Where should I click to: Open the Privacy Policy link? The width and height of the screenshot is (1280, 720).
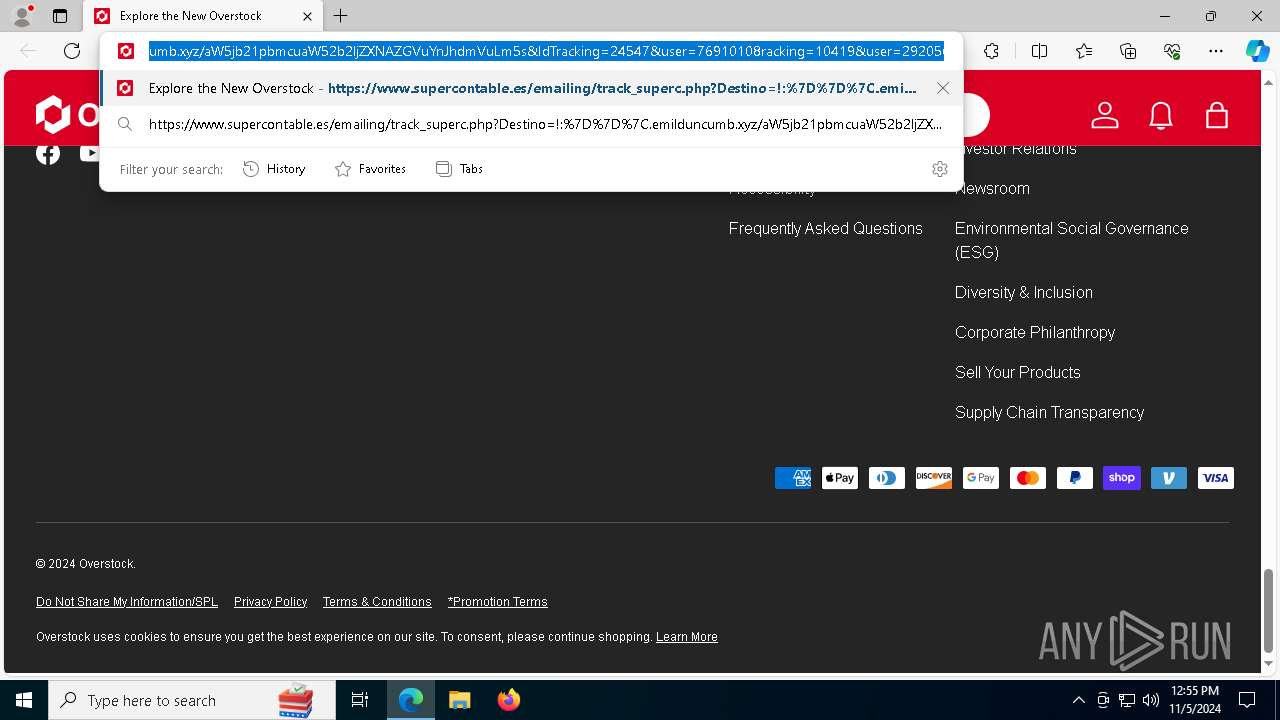[x=270, y=602]
